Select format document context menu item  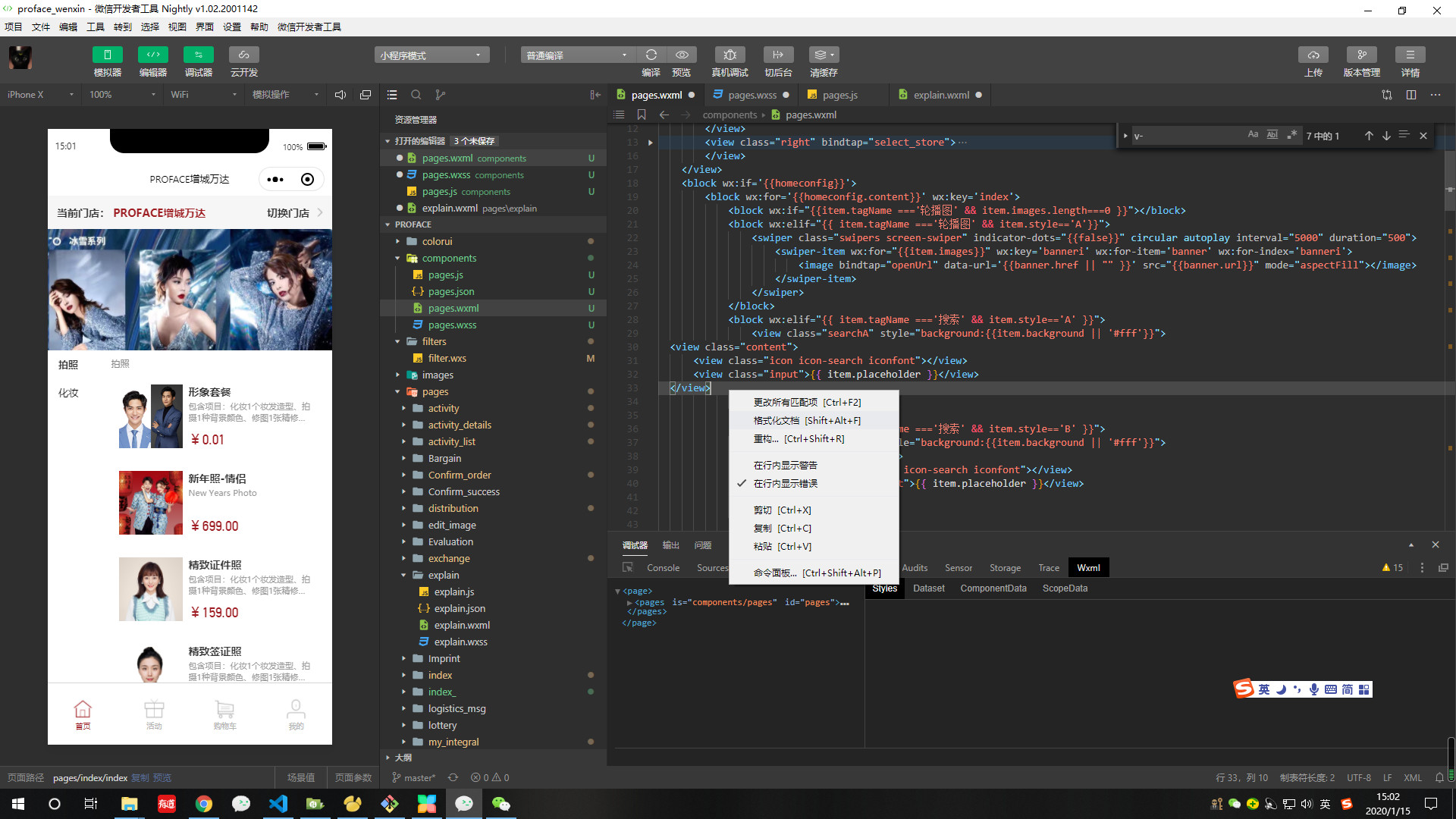click(807, 420)
